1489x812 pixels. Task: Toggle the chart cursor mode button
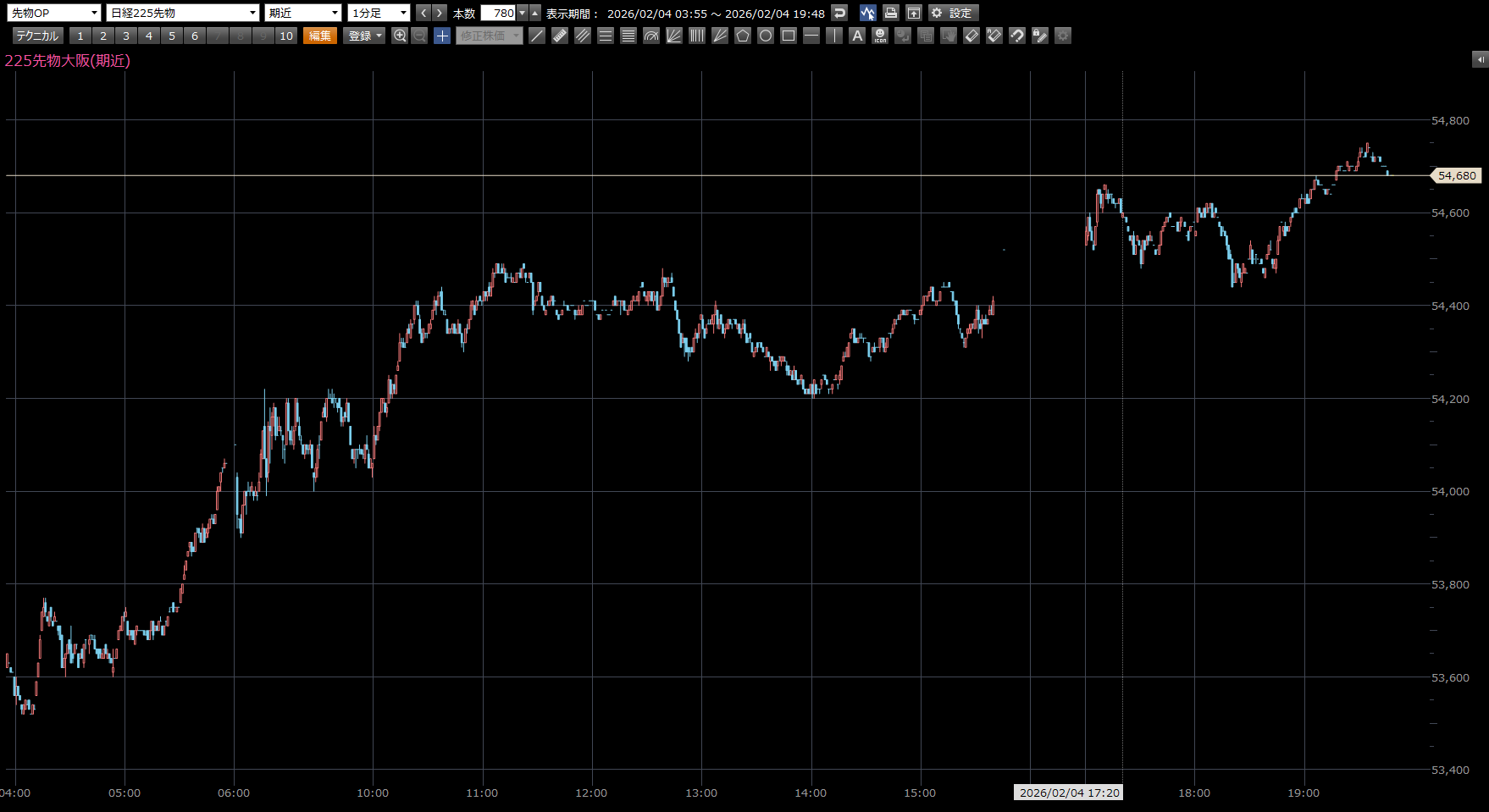[867, 13]
